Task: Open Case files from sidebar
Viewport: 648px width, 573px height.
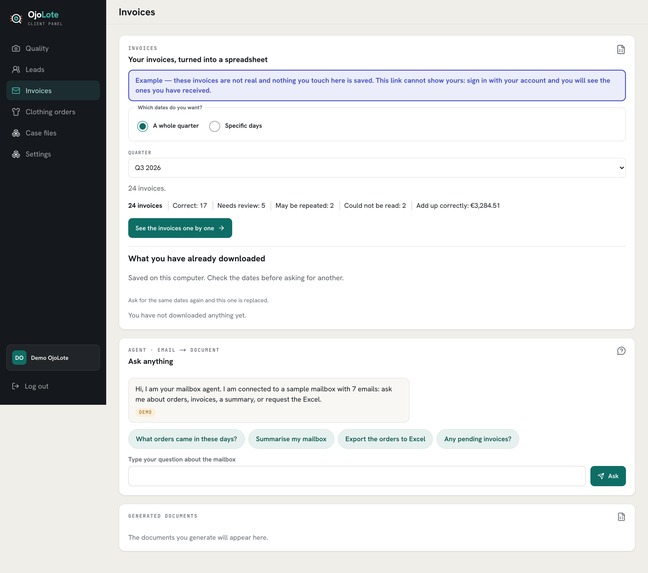Action: click(53, 133)
